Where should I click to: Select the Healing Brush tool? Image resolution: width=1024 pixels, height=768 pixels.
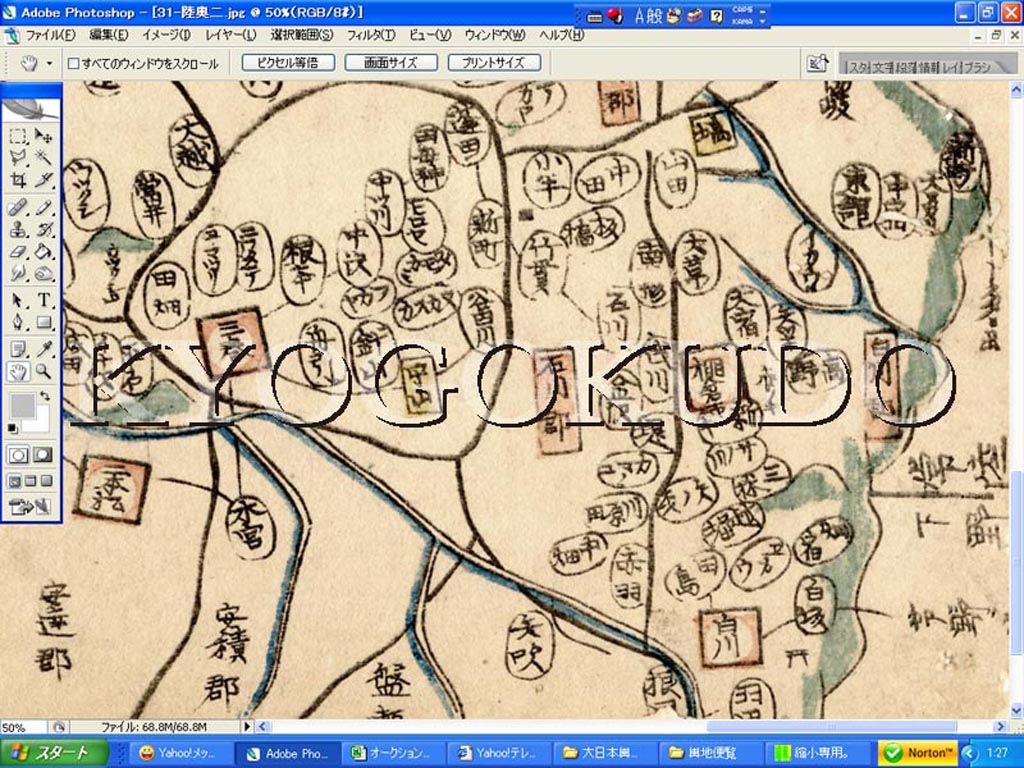click(x=18, y=208)
